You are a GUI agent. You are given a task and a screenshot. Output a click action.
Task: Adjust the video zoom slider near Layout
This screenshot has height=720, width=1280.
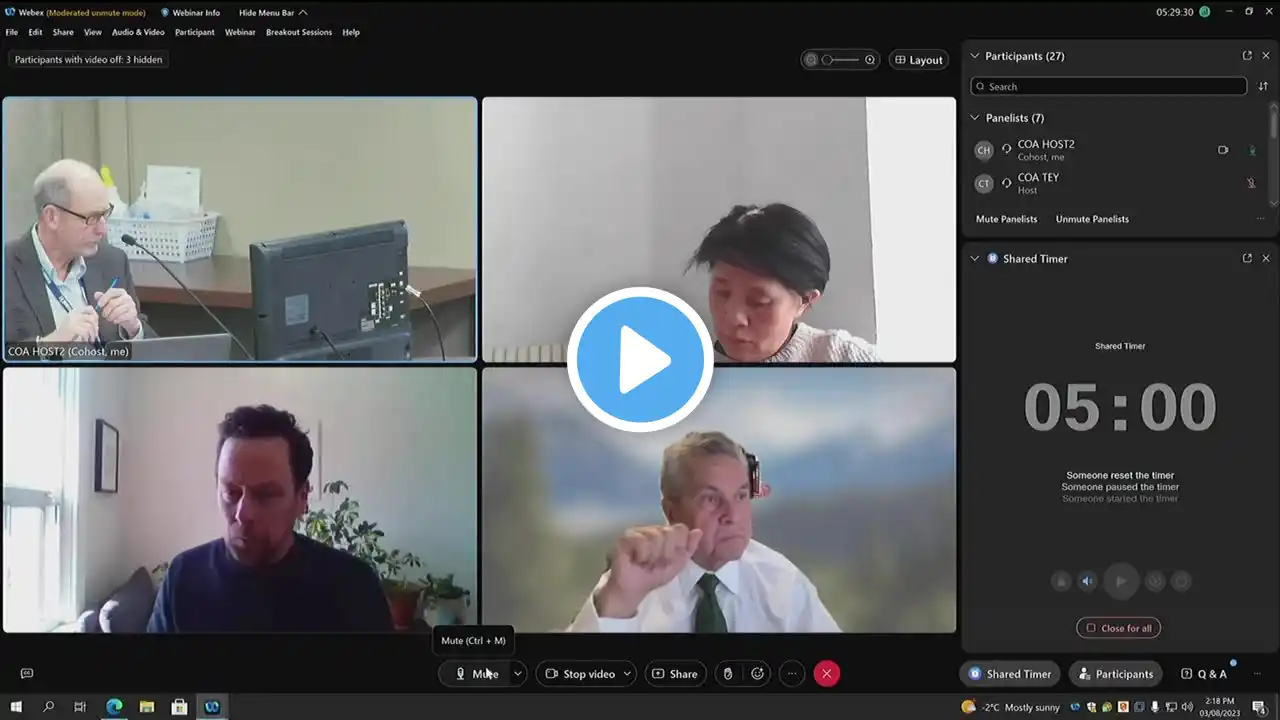pyautogui.click(x=840, y=60)
